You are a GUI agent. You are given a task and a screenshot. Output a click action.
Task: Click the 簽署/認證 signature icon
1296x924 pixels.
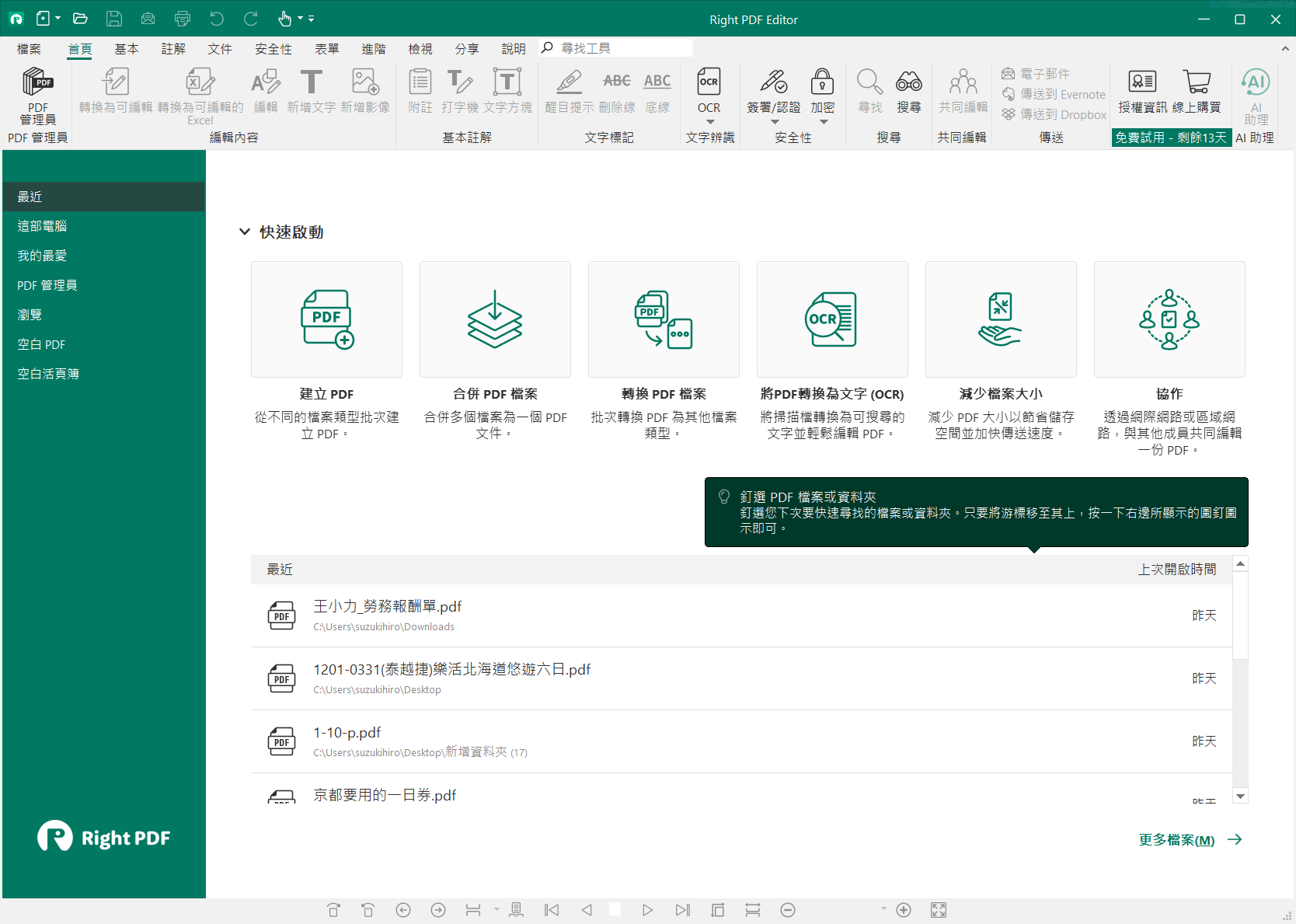pos(773,82)
